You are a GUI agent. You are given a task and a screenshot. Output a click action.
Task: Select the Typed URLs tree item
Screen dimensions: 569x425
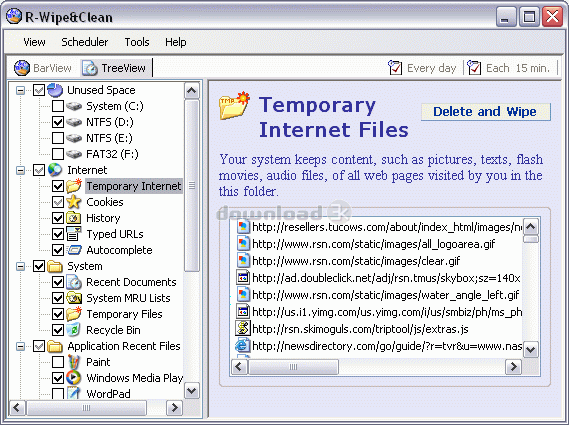115,234
